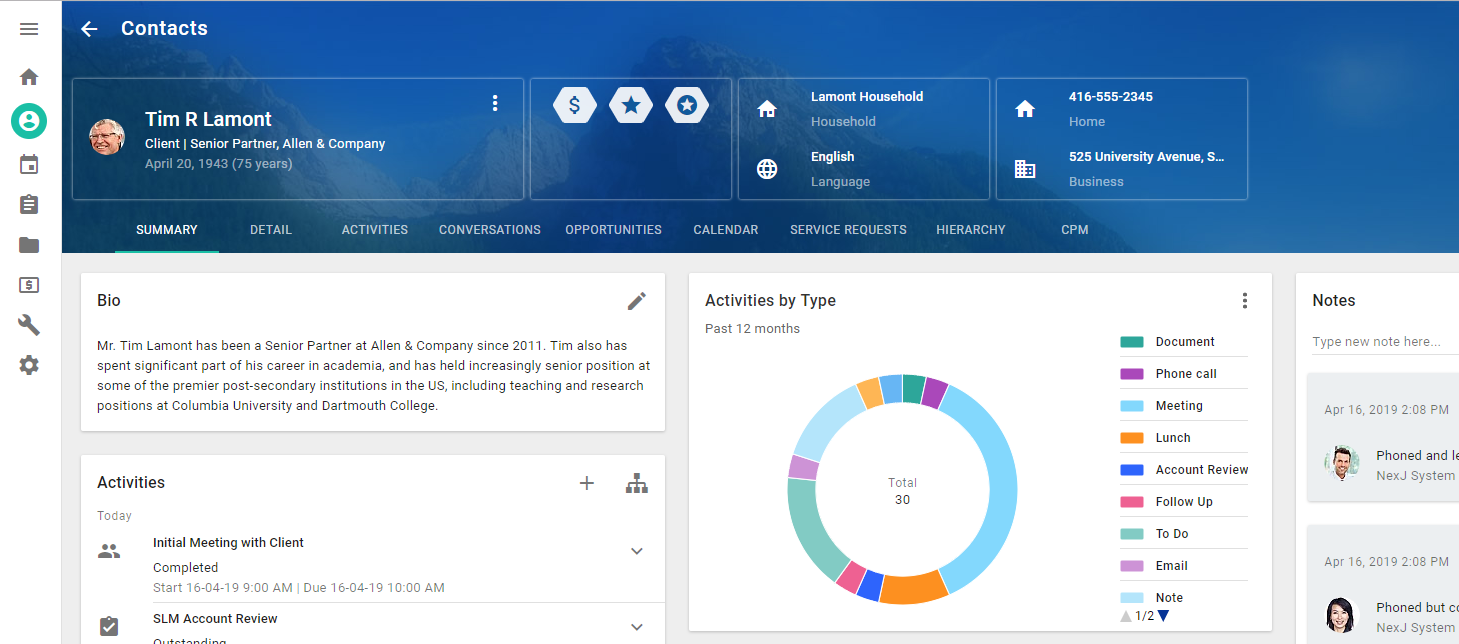Switch to the Opportunities tab
1459x644 pixels.
click(613, 230)
